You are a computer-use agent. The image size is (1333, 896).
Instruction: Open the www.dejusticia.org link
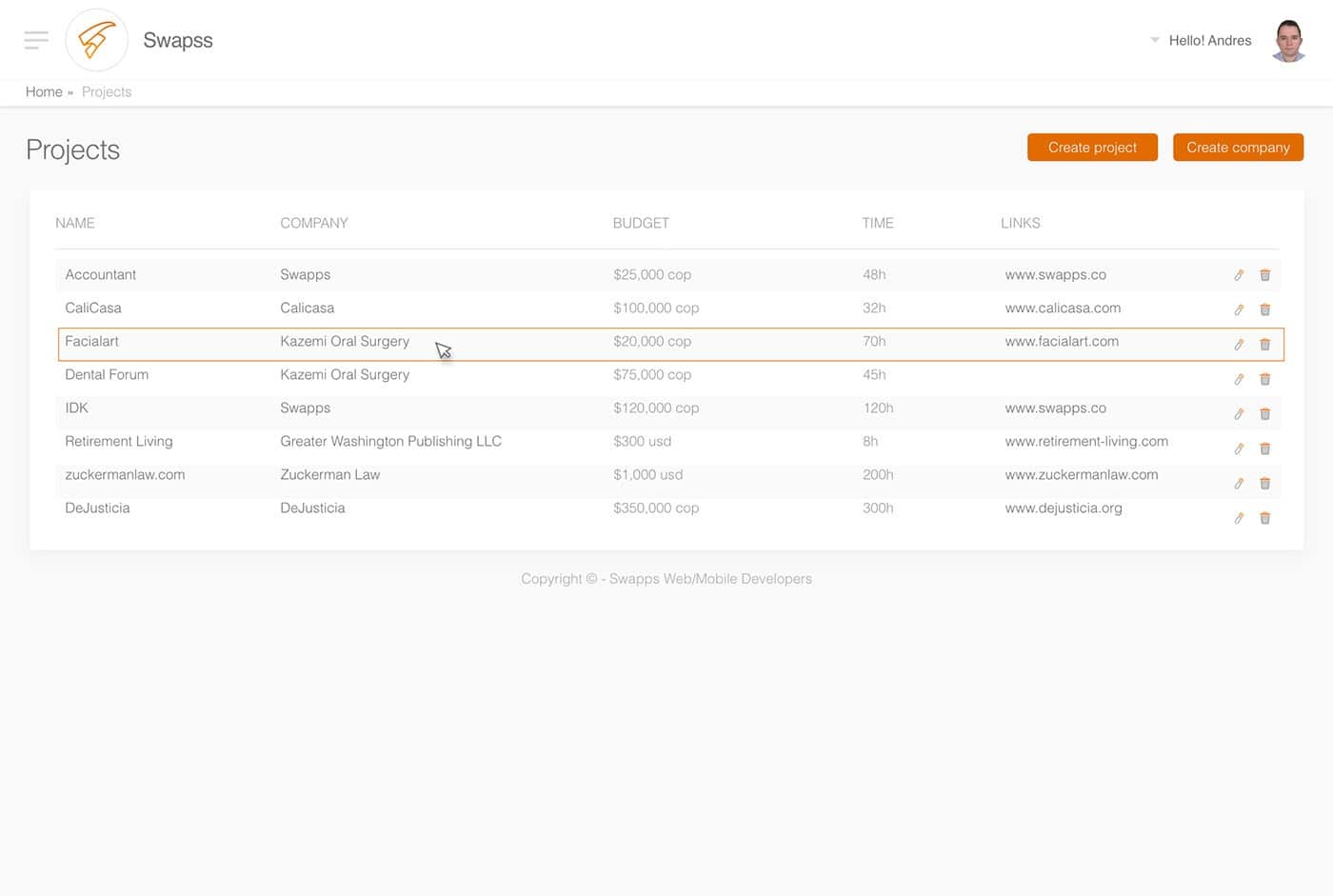coord(1064,508)
